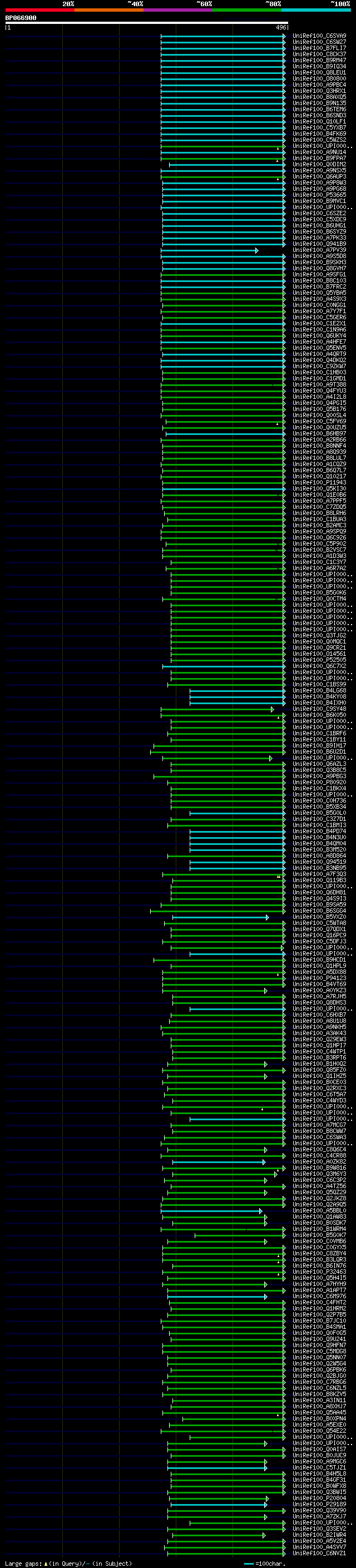Click the purple ~60% identity color segment

[179, 10]
